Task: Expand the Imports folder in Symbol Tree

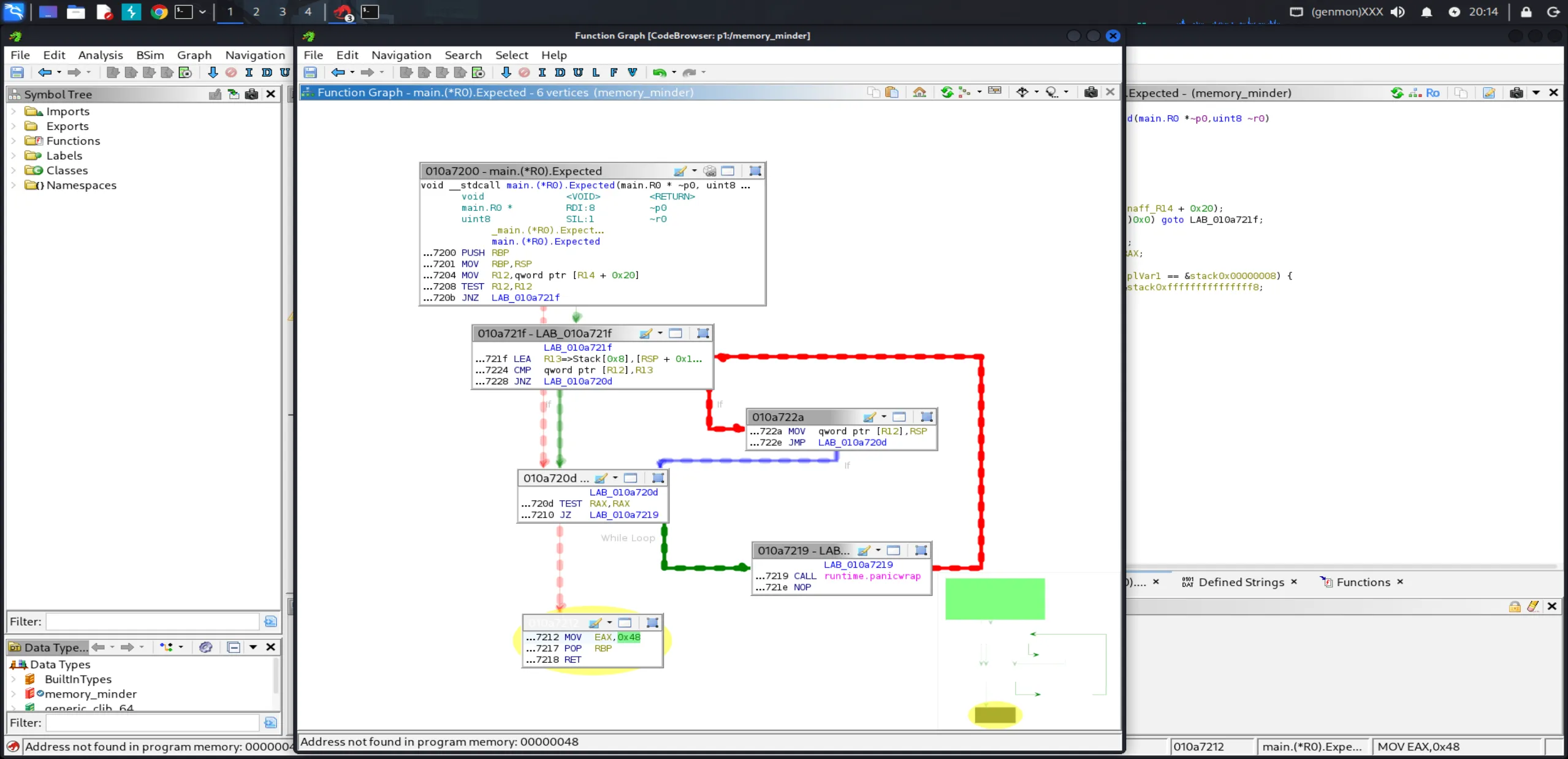Action: 13,112
